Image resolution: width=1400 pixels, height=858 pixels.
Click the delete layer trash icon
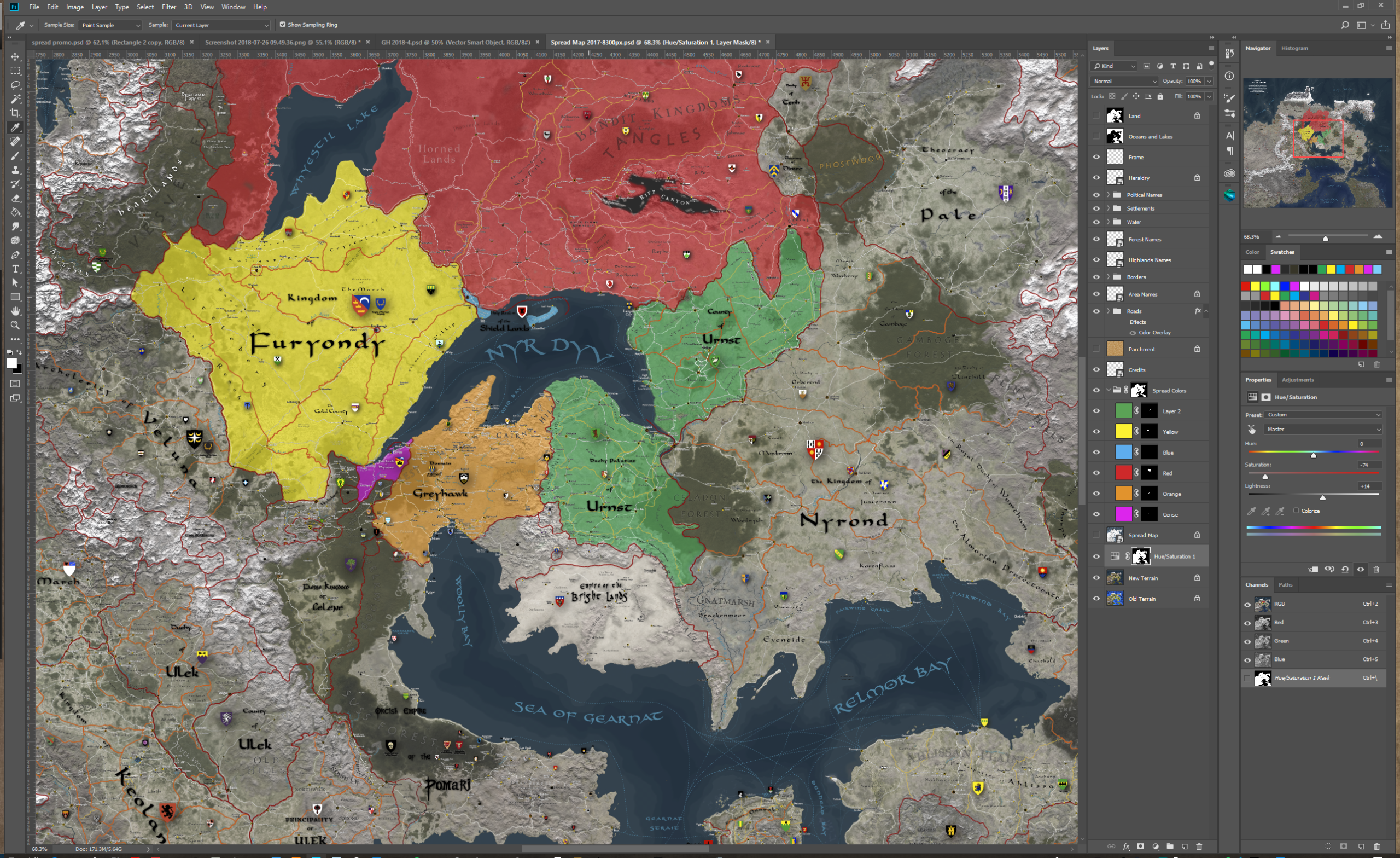[1199, 847]
